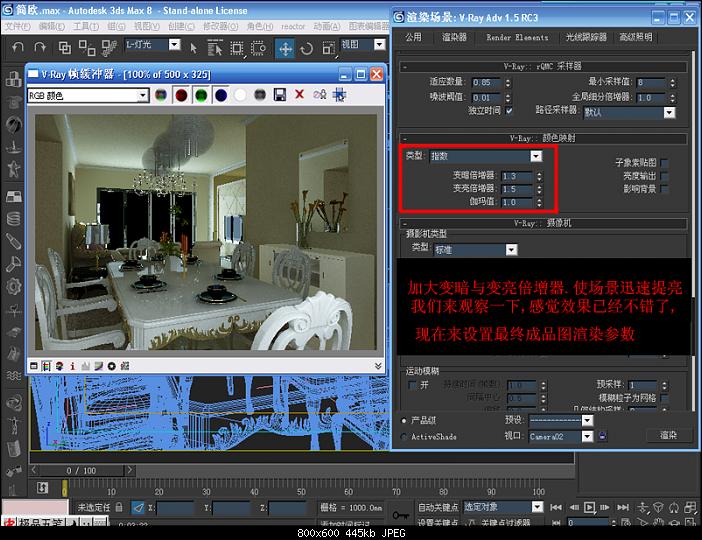
Task: Switch to RGB color channel icon in frame buffer
Action: 161,95
